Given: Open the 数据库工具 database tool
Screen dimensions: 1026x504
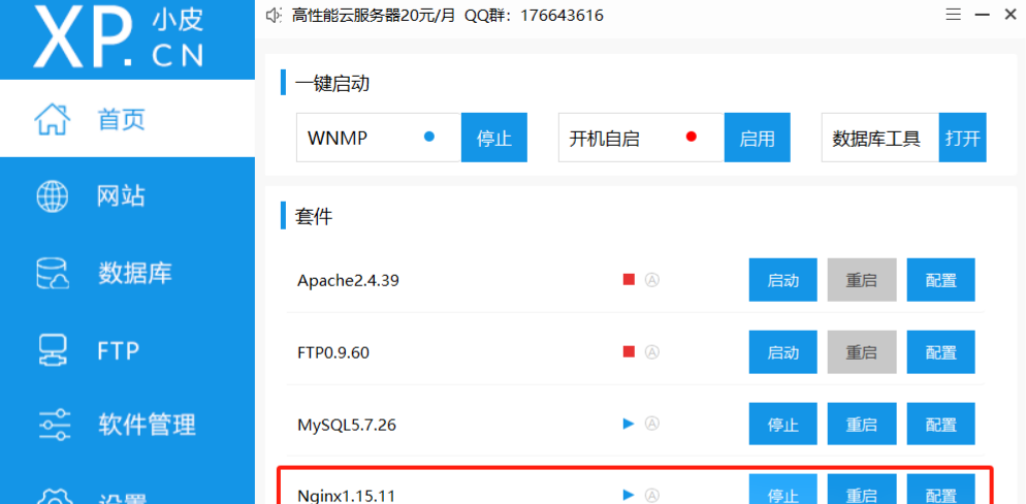Looking at the screenshot, I should tap(963, 137).
